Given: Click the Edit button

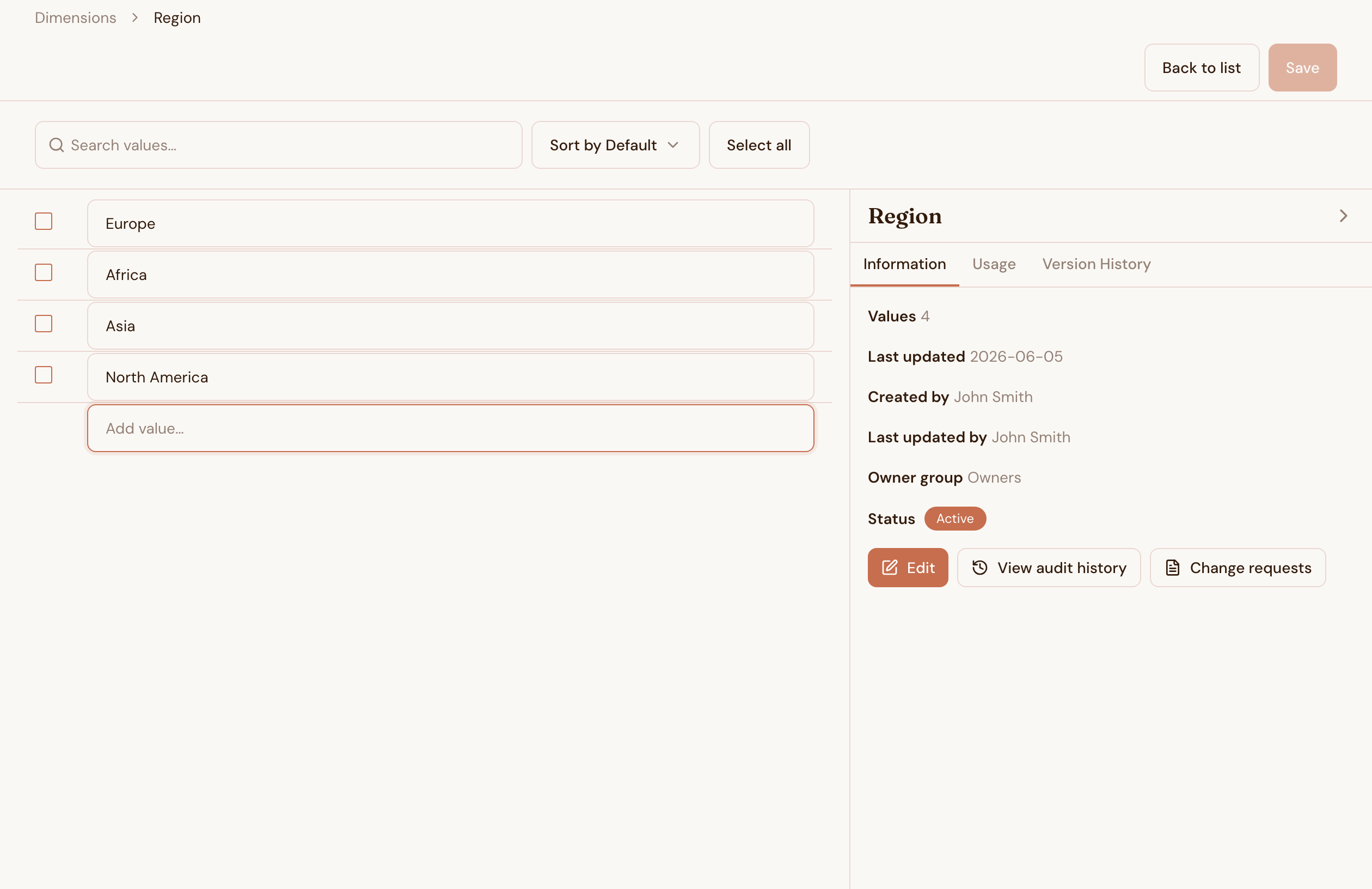Looking at the screenshot, I should pos(908,568).
